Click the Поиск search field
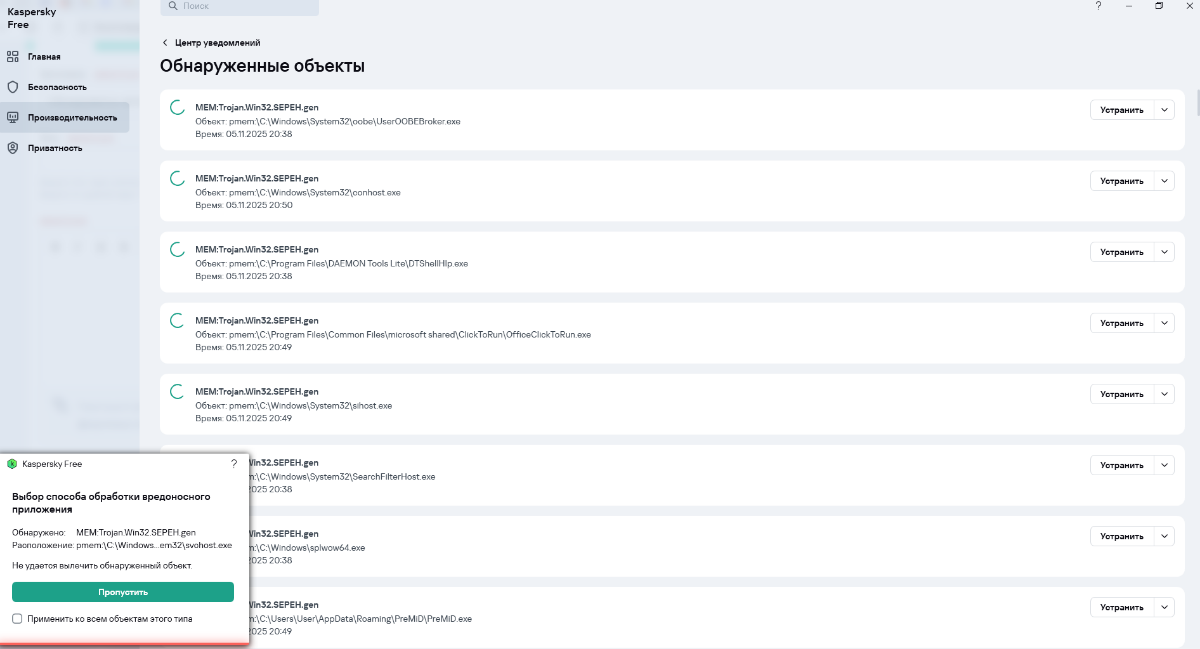 (245, 6)
